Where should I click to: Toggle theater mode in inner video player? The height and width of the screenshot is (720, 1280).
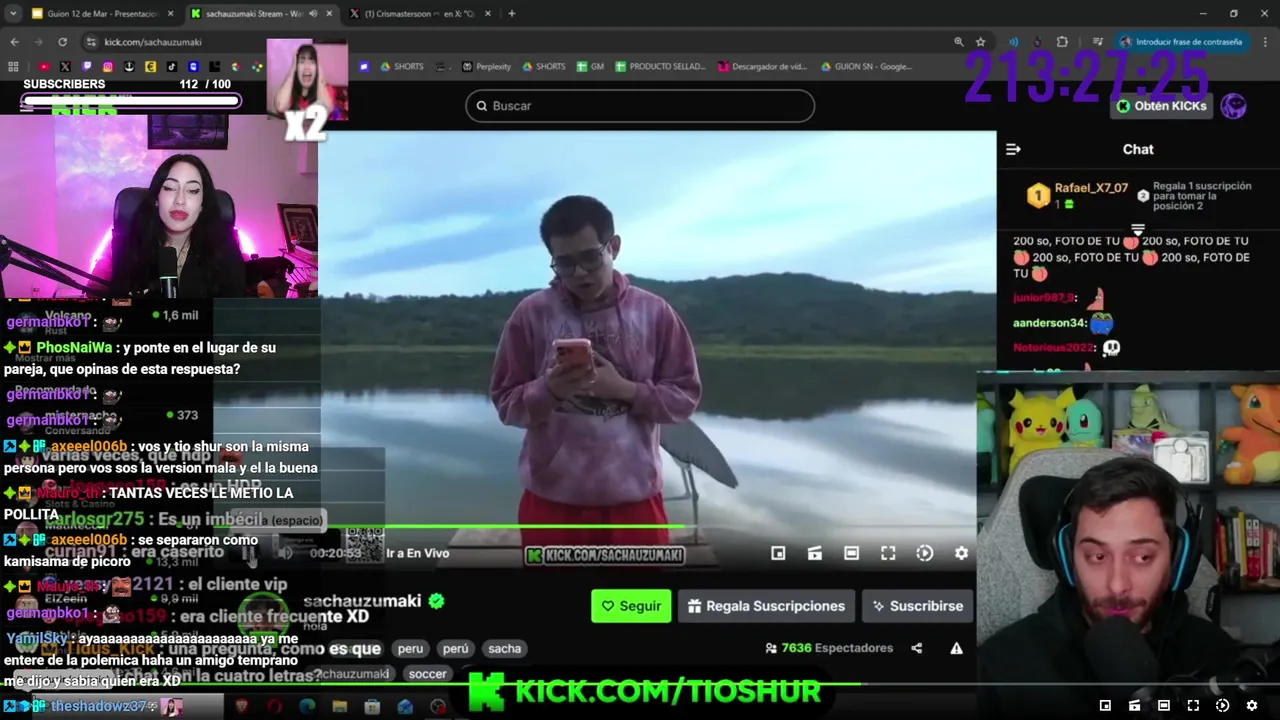(851, 553)
